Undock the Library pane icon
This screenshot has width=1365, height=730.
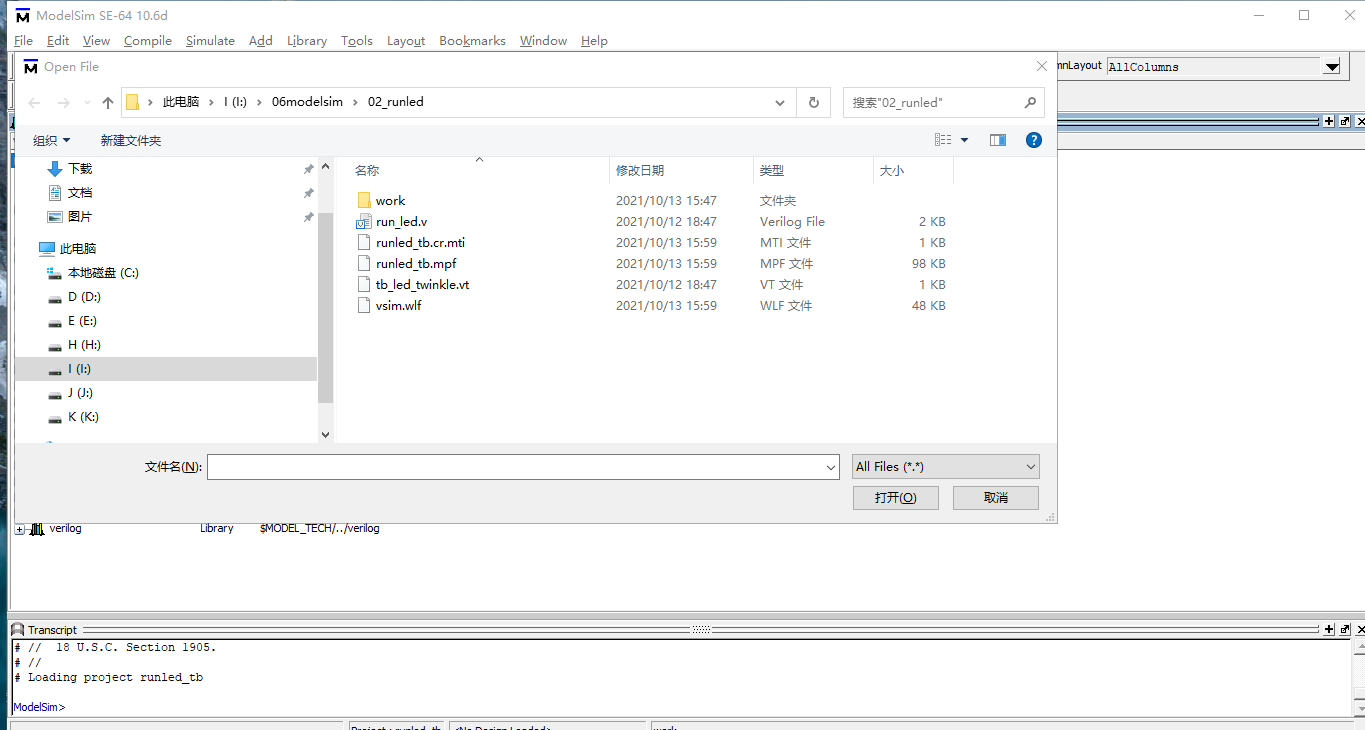pos(1345,121)
